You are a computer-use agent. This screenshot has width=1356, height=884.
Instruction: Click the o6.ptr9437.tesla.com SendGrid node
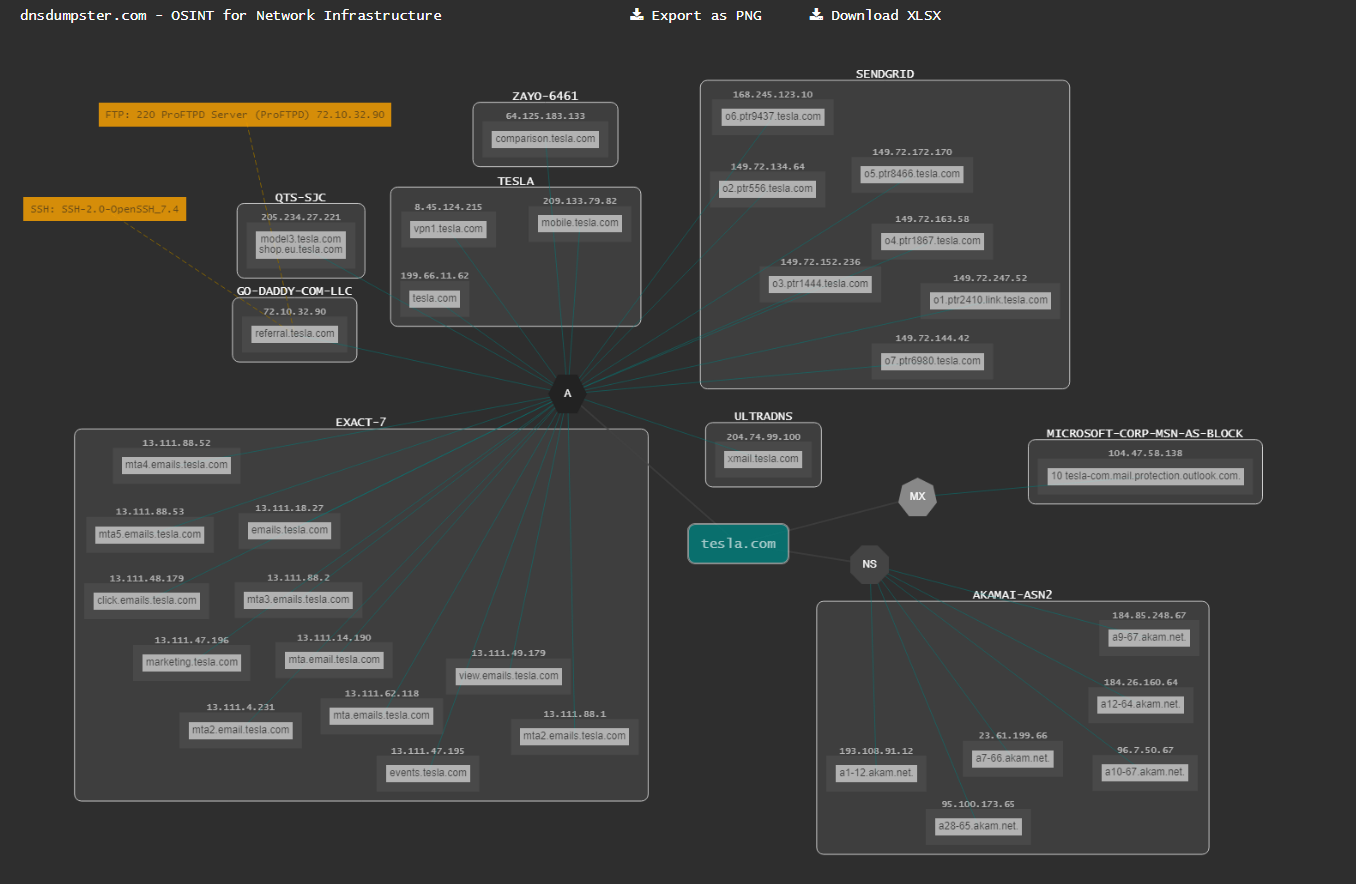click(773, 117)
